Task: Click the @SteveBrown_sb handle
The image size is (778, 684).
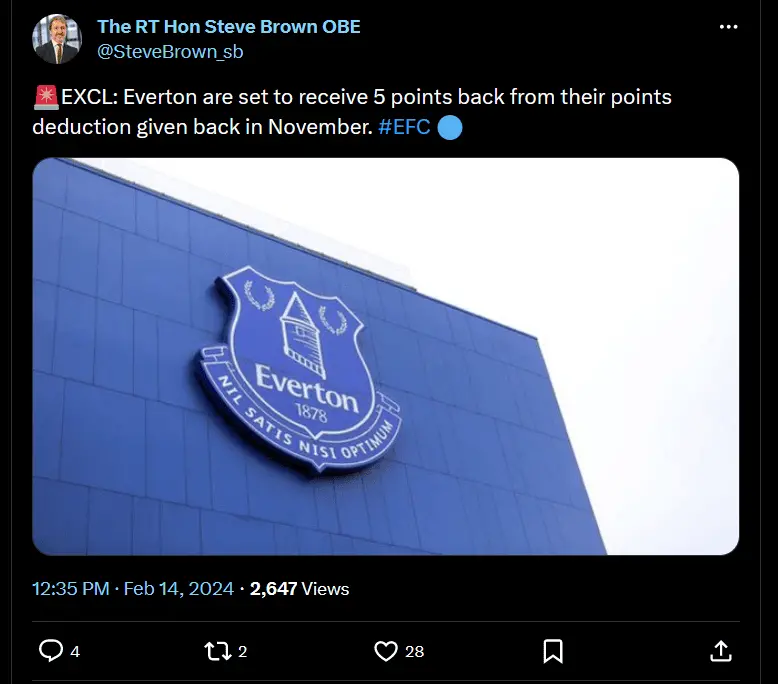Action: tap(170, 51)
